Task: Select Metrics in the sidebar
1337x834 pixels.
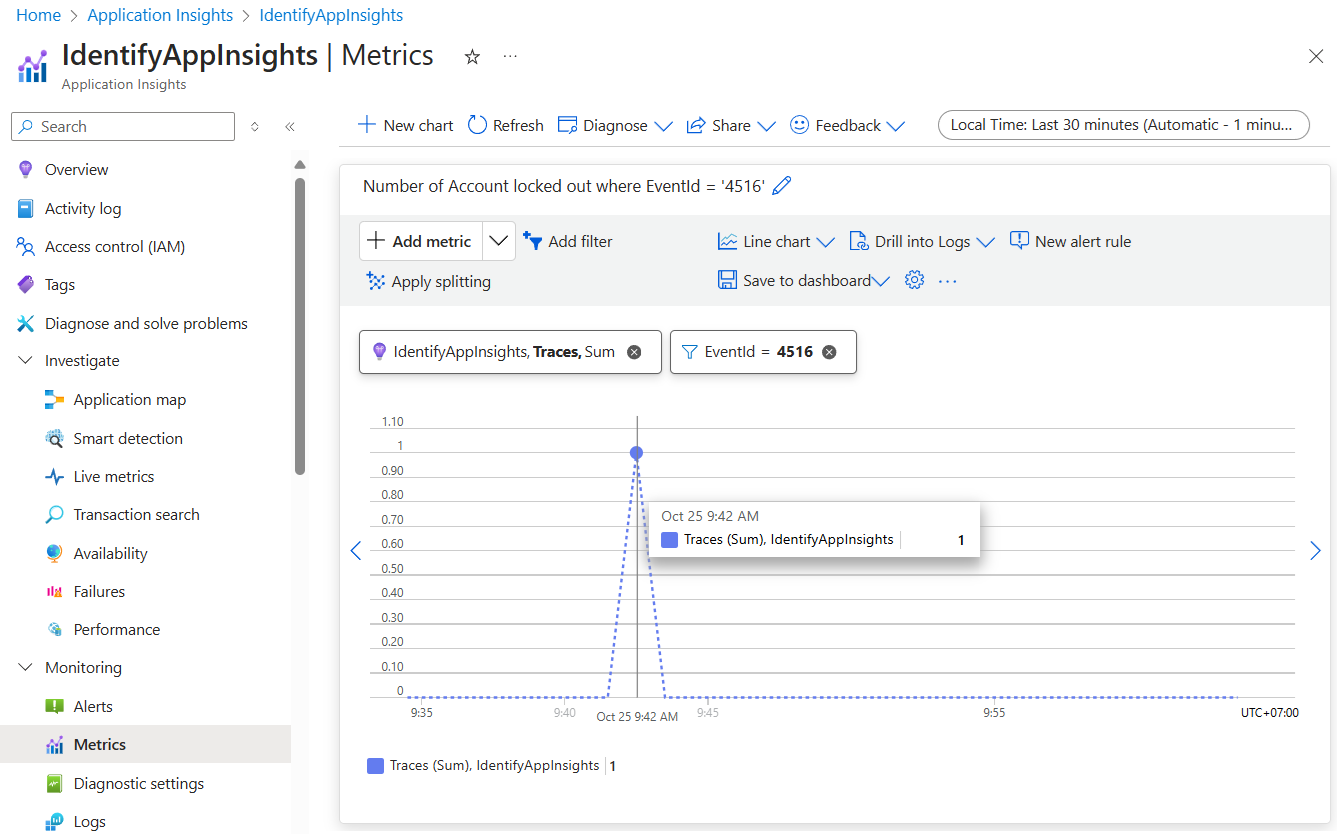Action: pyautogui.click(x=146, y=745)
